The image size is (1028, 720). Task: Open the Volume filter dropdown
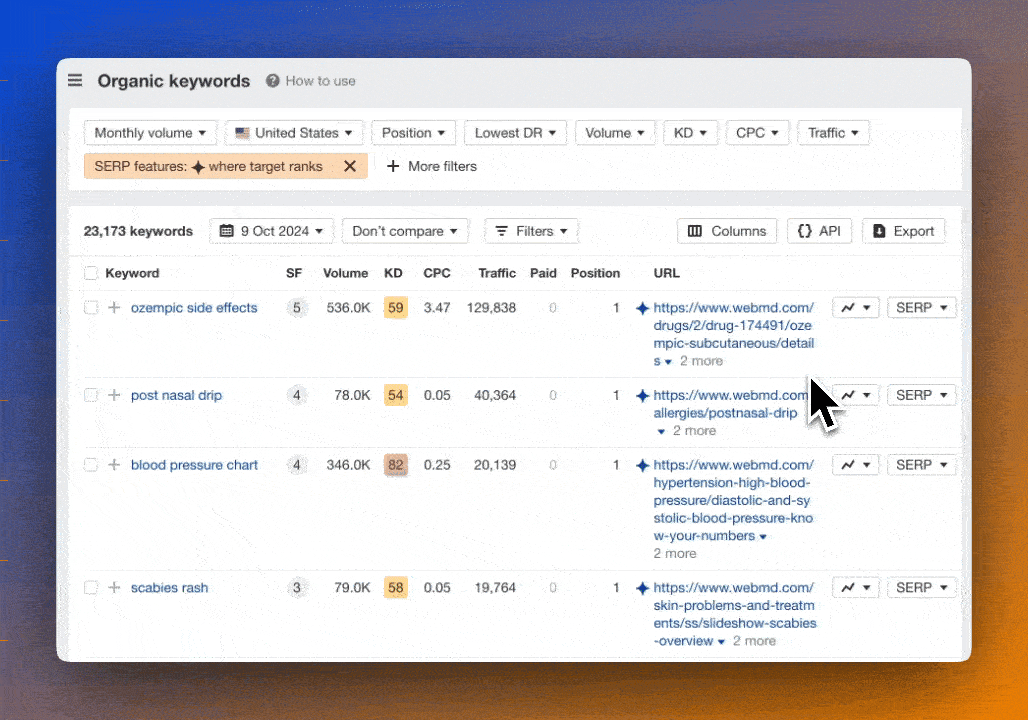tap(615, 132)
